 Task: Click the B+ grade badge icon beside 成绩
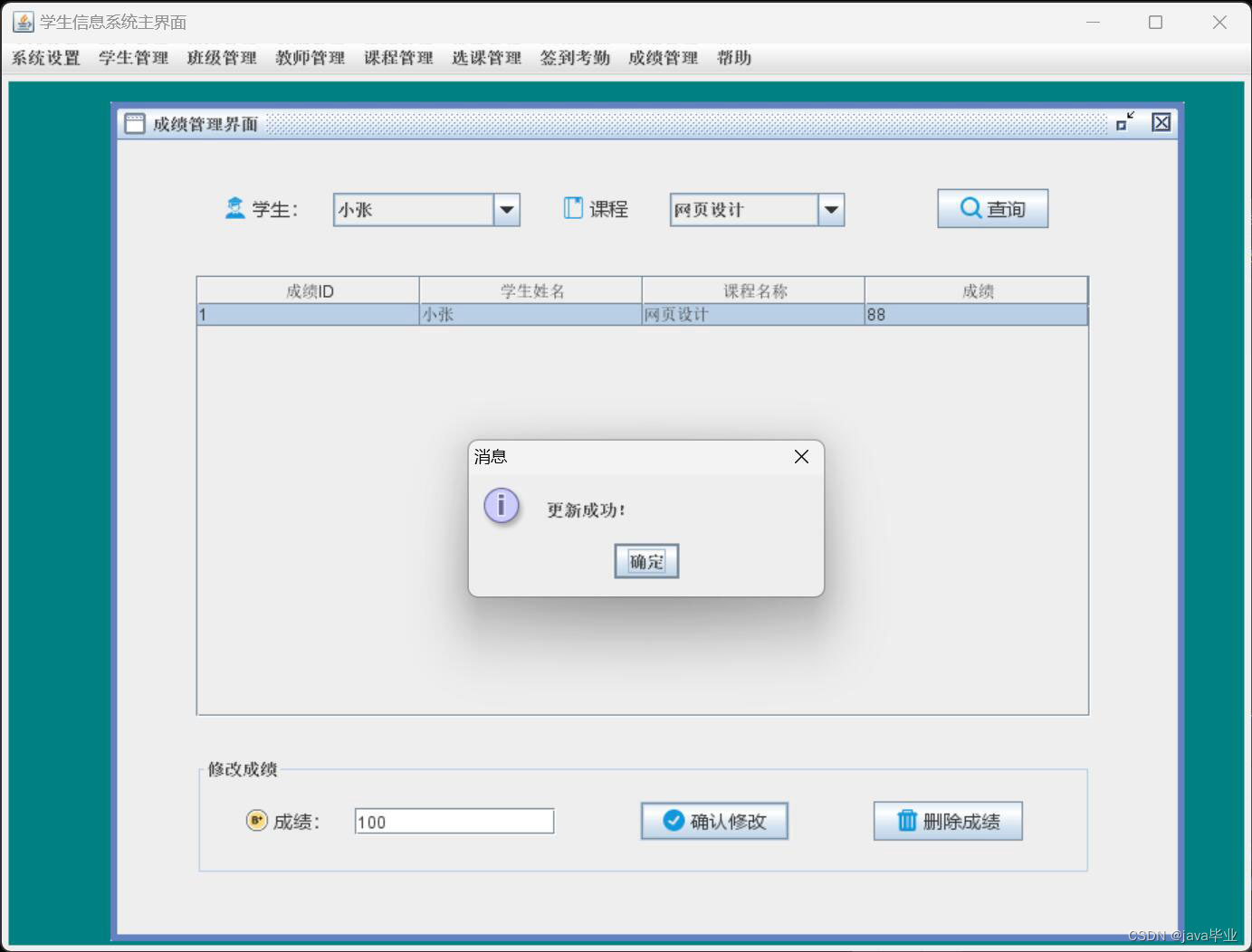254,821
